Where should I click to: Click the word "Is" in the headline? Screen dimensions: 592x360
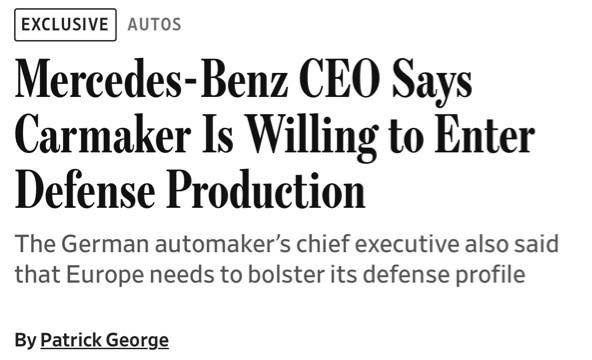point(218,134)
